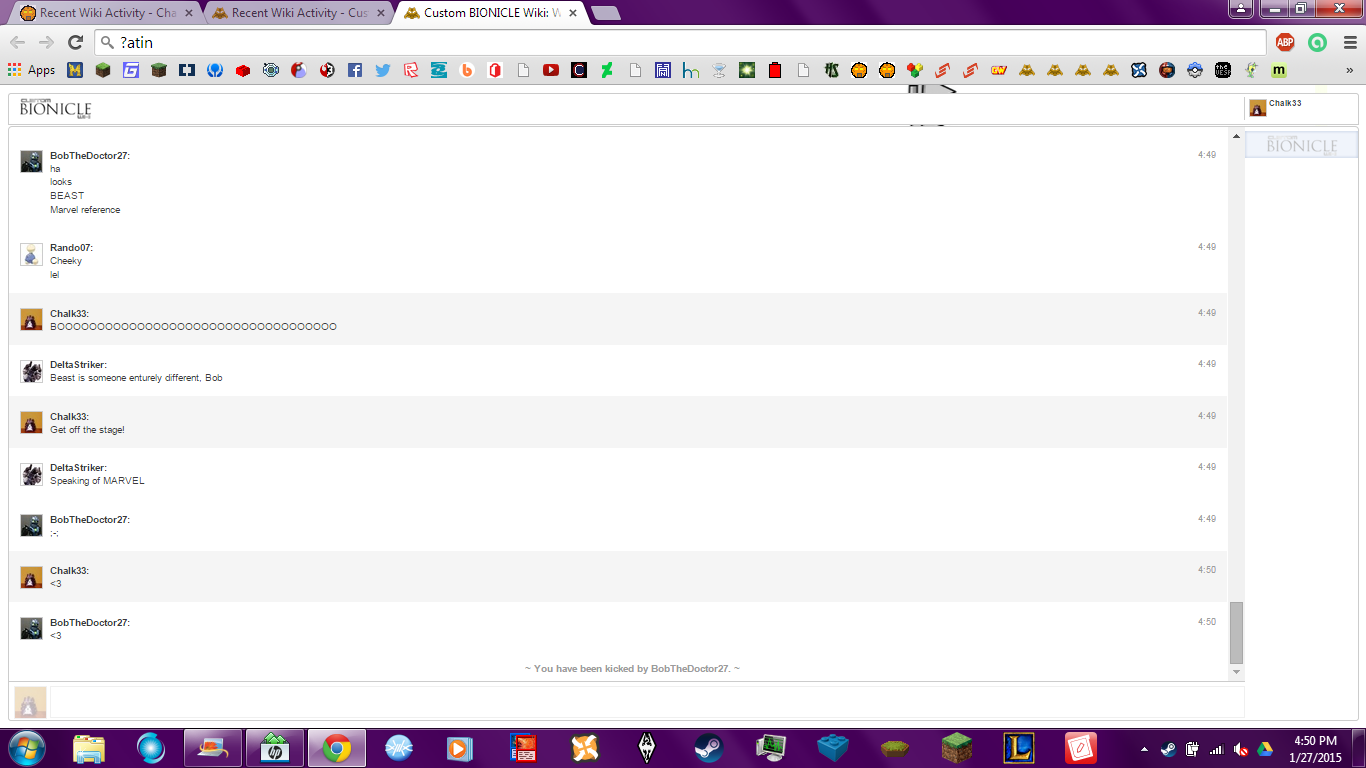Viewport: 1366px width, 768px height.
Task: Click the chat scrollbar up arrow
Action: point(1236,136)
